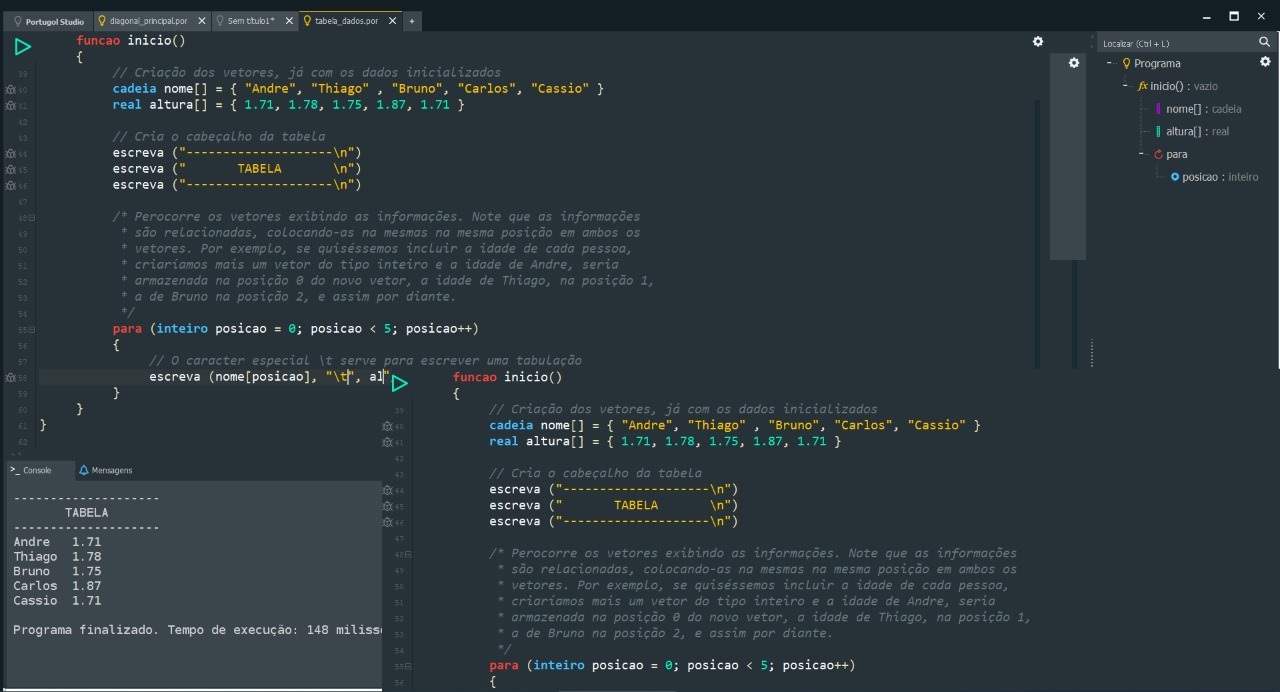This screenshot has width=1280, height=692.
Task: Click the Run program play button
Action: tap(22, 45)
